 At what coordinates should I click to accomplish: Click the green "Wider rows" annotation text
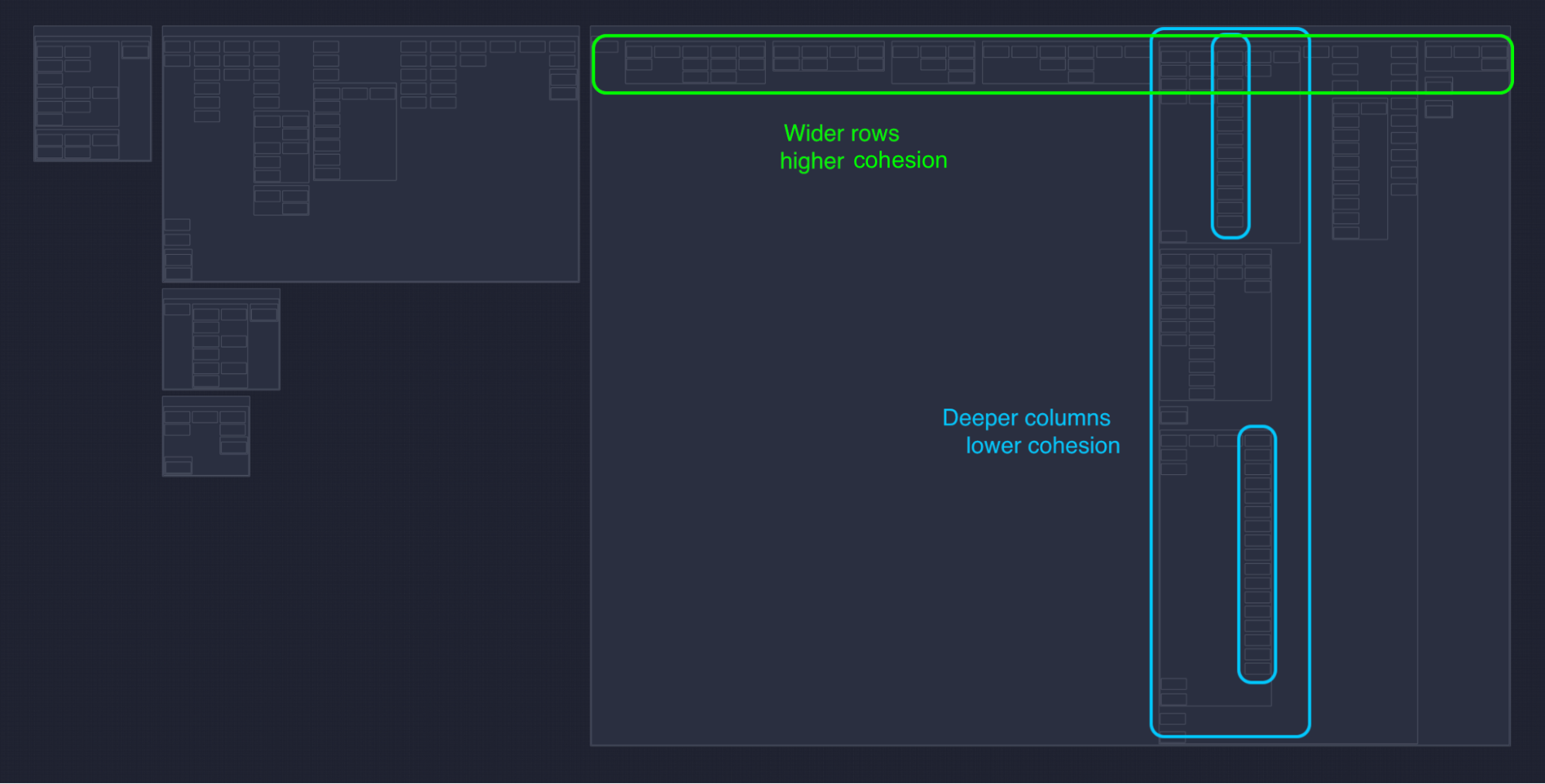click(x=841, y=133)
